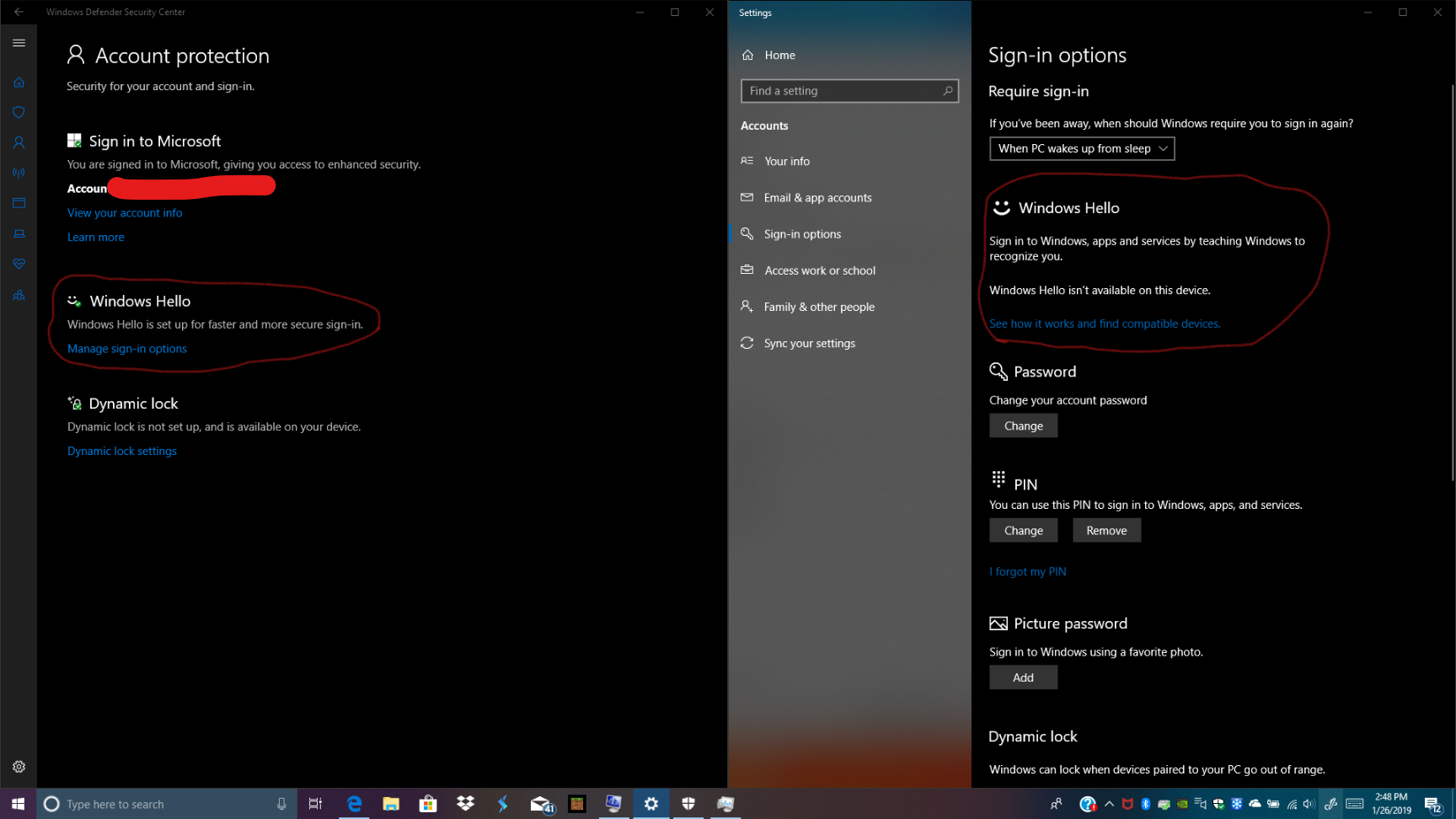Show hidden tray icons chevron
The image size is (1456, 819).
(1109, 804)
